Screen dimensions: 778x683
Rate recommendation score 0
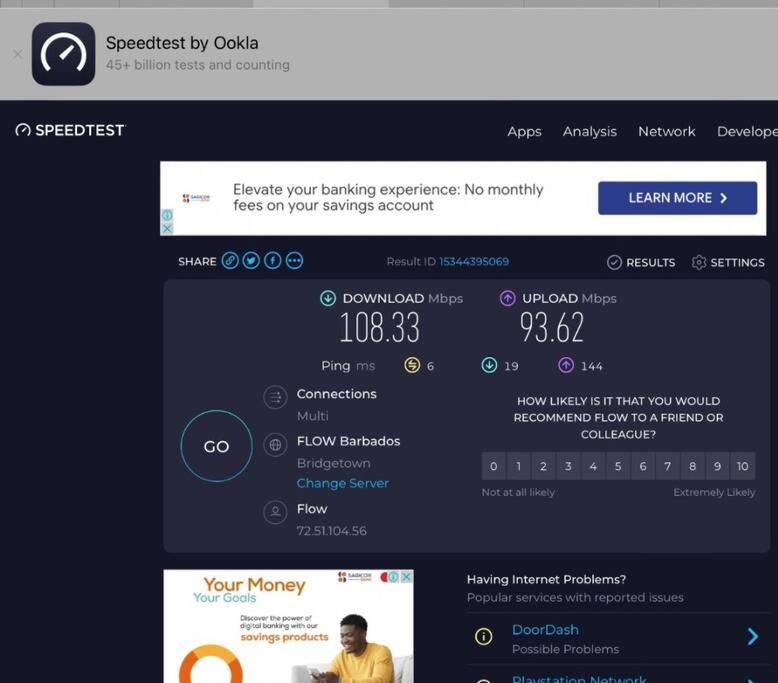(494, 466)
